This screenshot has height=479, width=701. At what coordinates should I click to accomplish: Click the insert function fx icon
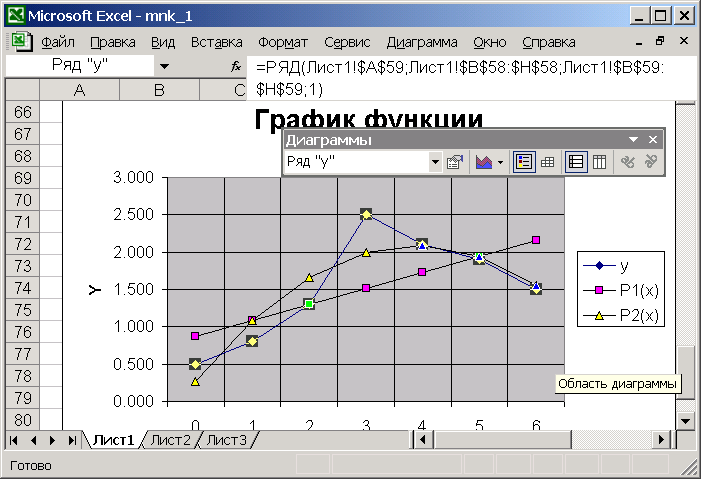[x=236, y=67]
